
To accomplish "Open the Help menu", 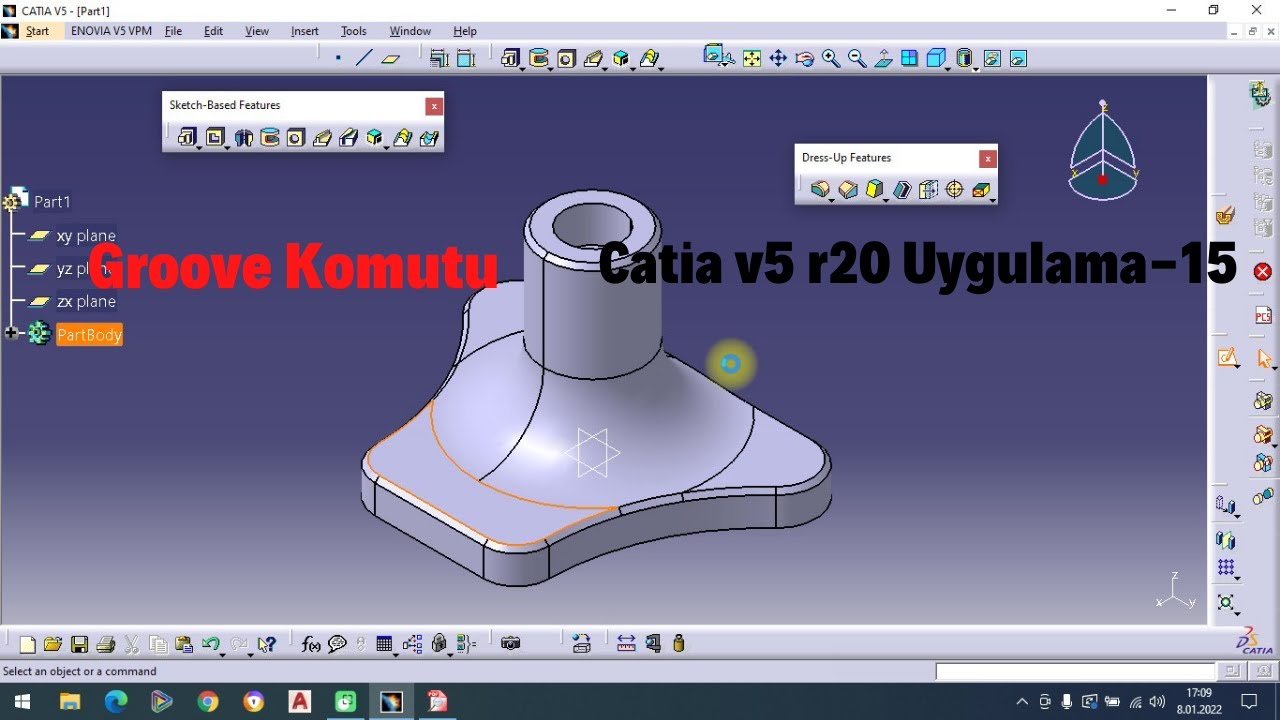I will tap(465, 31).
